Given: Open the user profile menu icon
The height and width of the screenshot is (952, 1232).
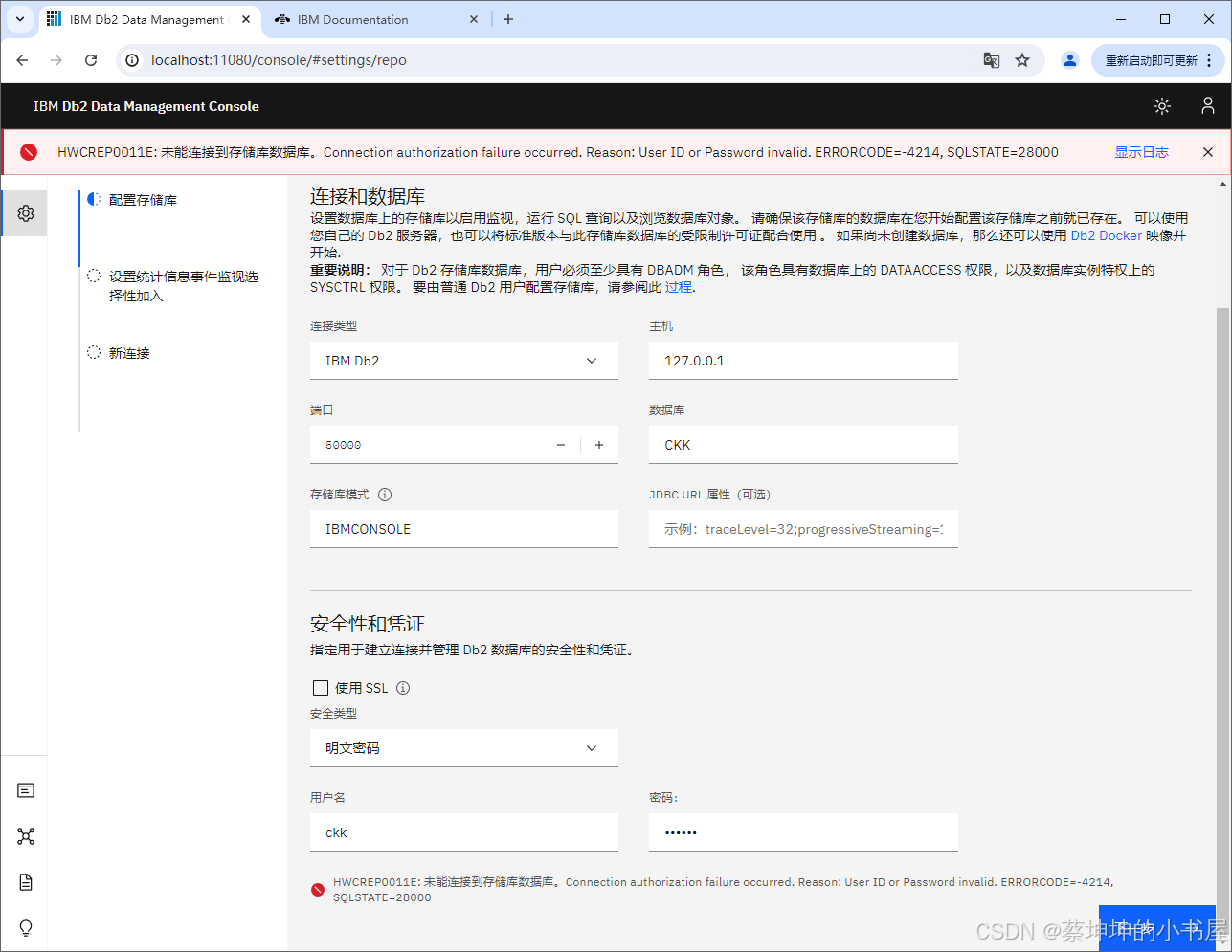Looking at the screenshot, I should click(x=1208, y=106).
